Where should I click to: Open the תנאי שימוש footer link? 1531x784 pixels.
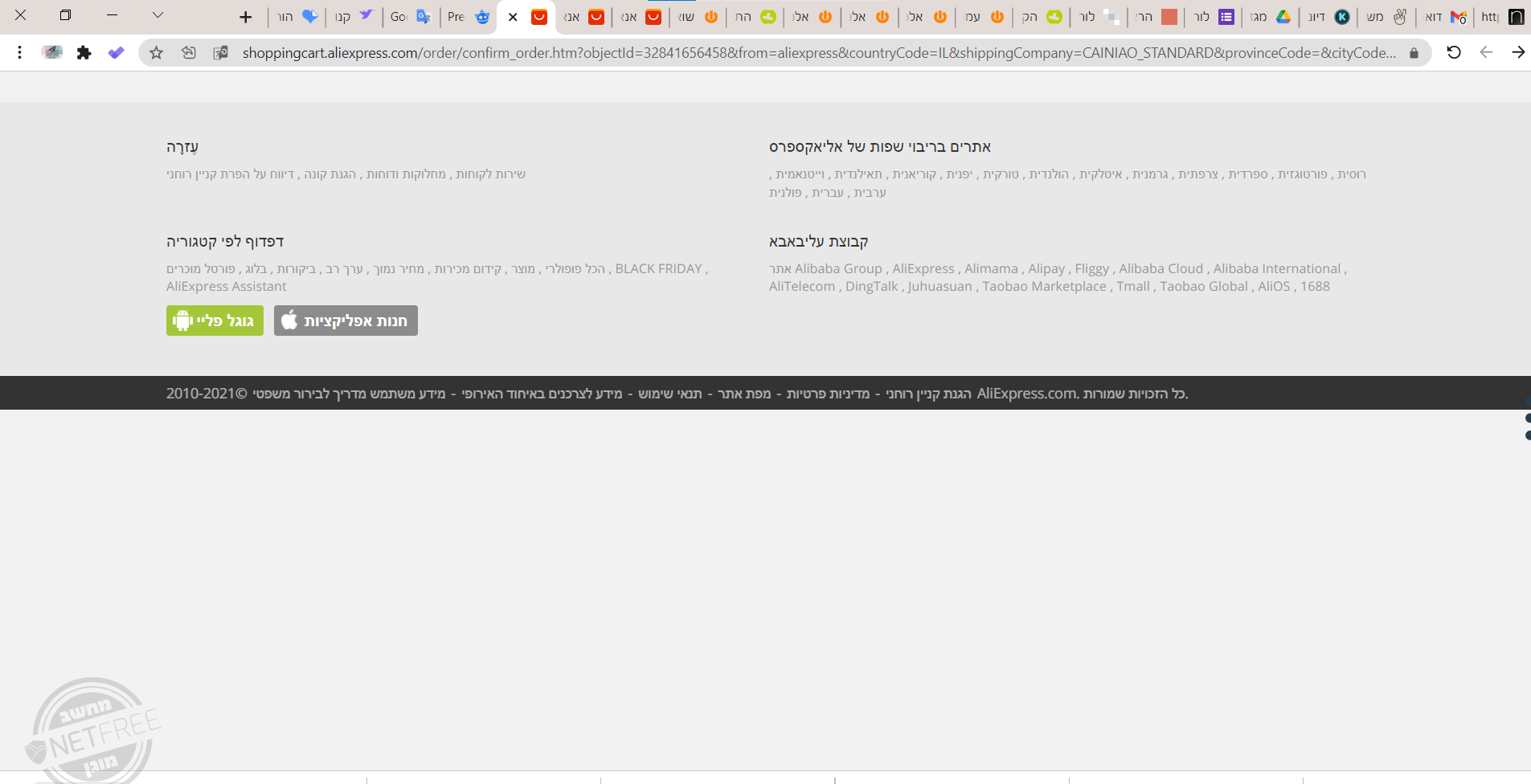(x=670, y=394)
